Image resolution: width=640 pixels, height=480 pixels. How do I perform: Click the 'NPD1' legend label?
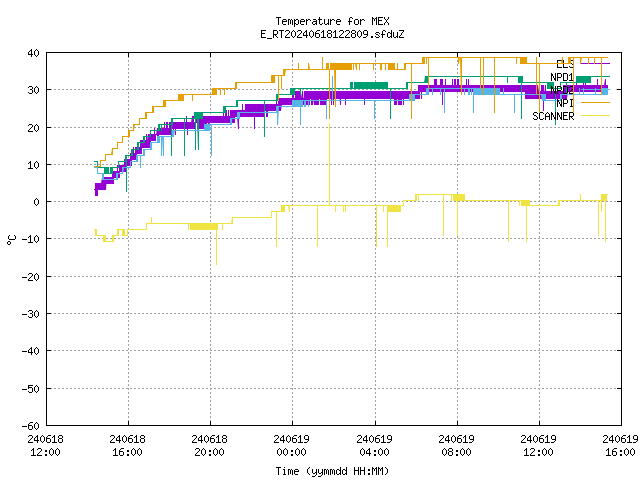562,77
